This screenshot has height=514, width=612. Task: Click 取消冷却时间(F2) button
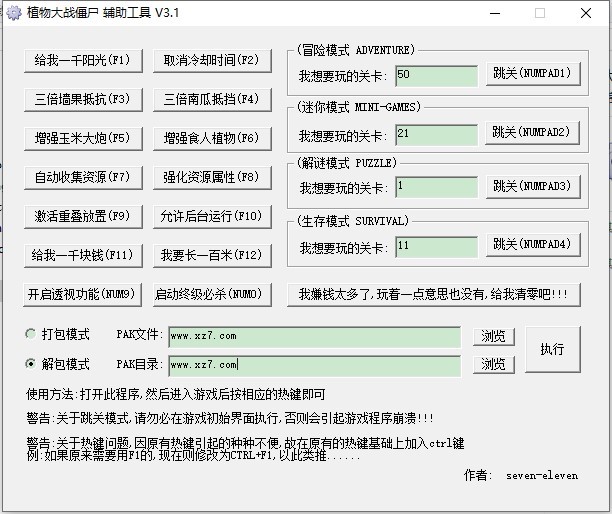pos(212,60)
